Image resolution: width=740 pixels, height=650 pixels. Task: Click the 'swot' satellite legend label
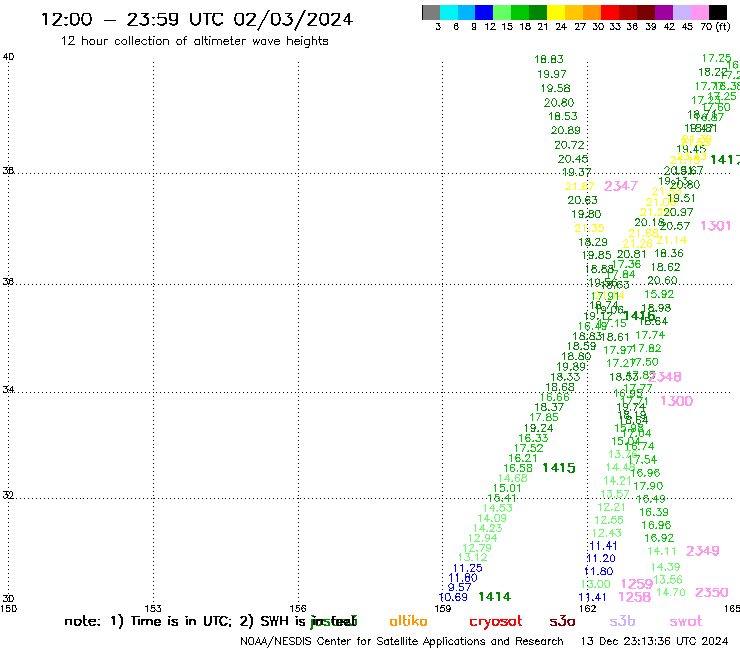(686, 621)
